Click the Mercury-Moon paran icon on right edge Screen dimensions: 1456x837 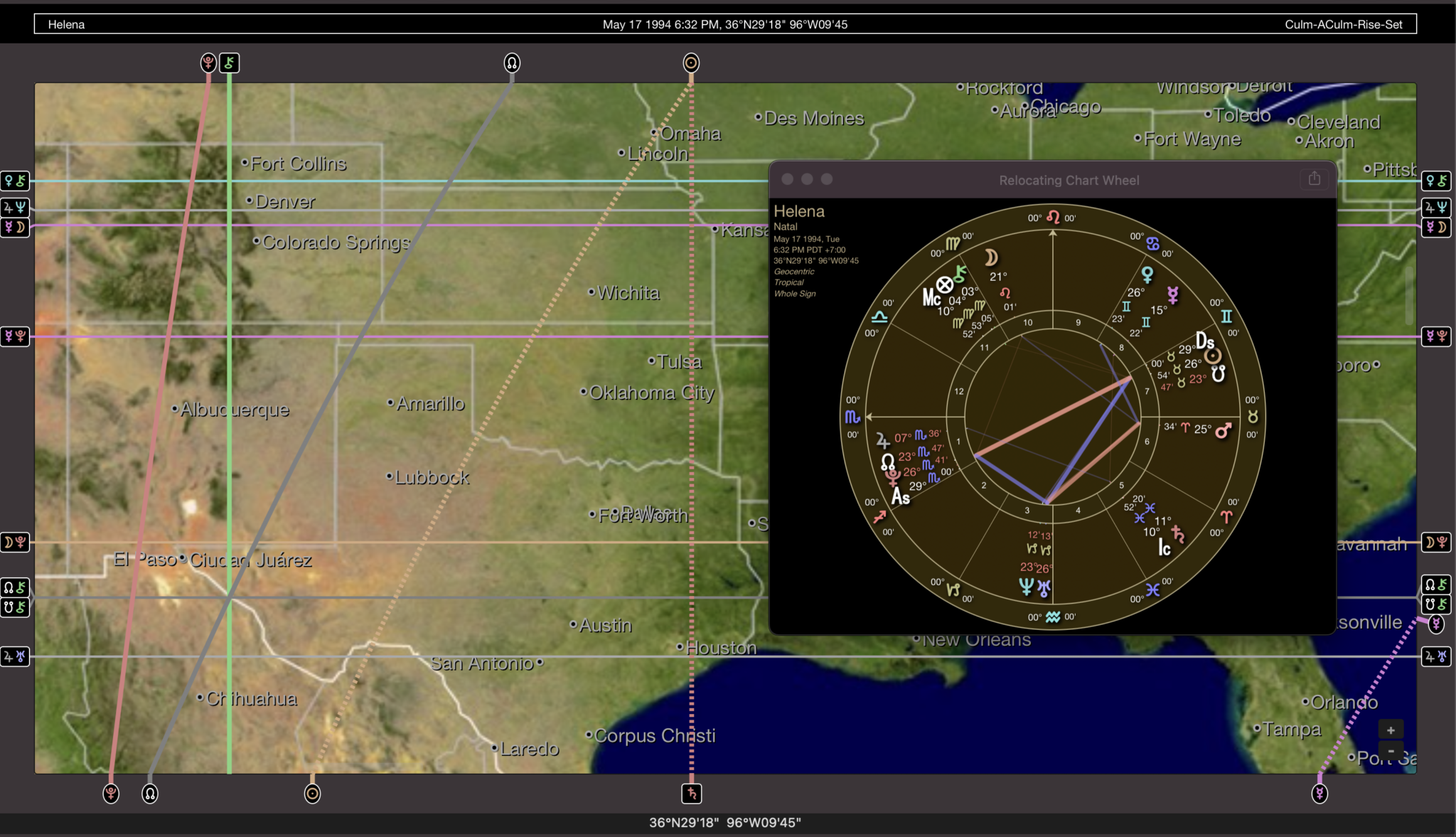[x=1438, y=228]
